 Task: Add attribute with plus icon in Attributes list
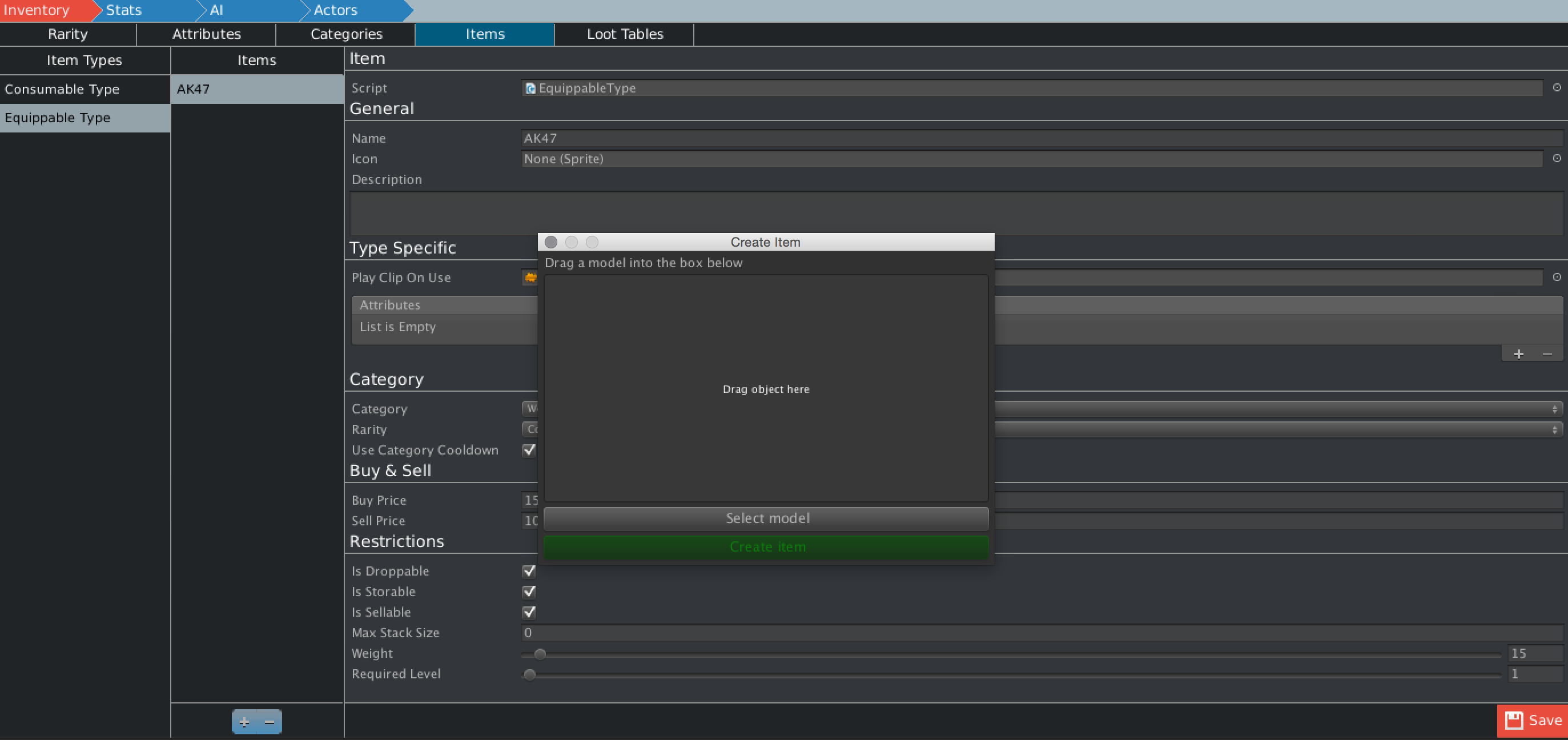[1518, 353]
